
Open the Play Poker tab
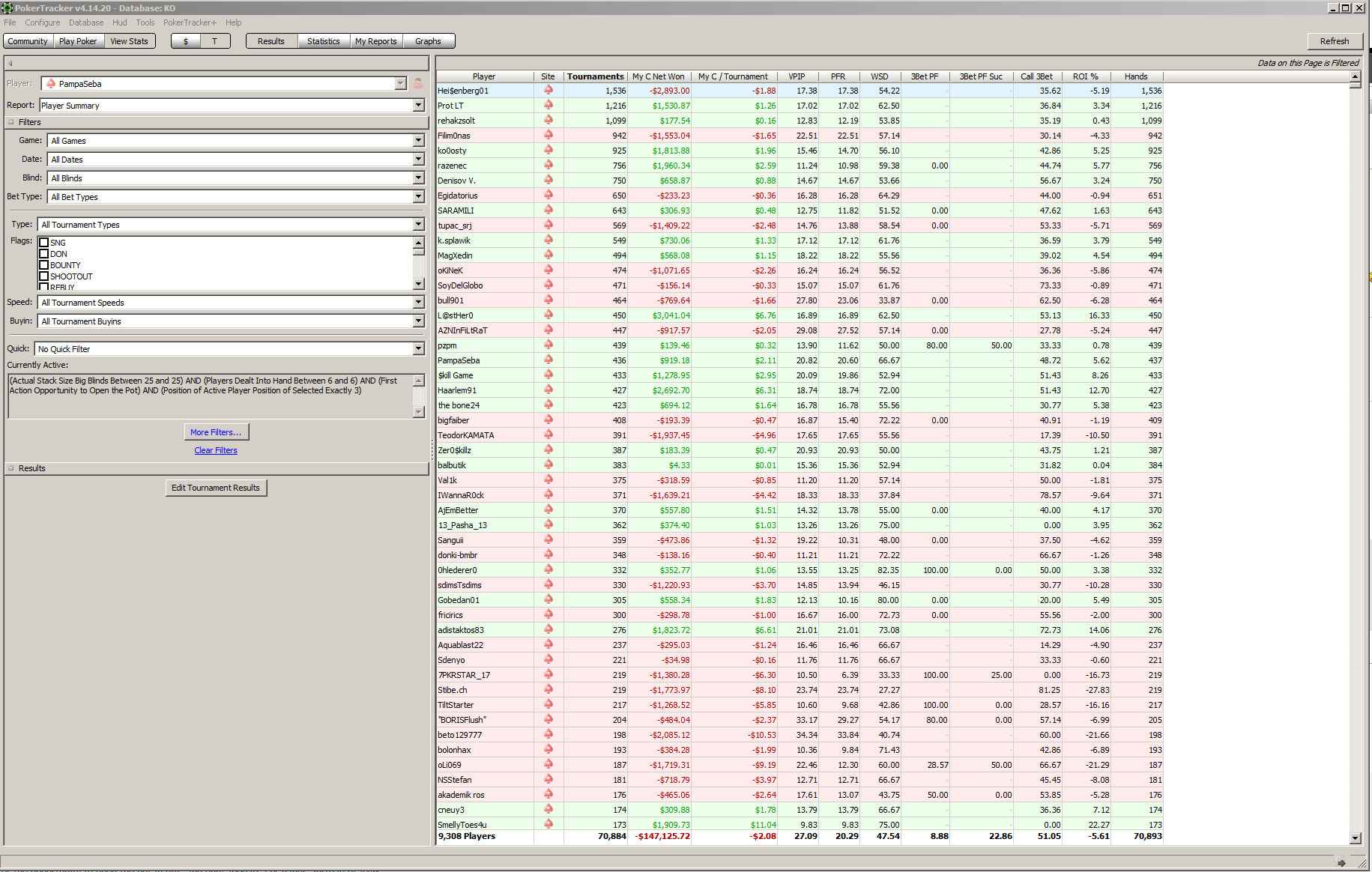pos(78,41)
